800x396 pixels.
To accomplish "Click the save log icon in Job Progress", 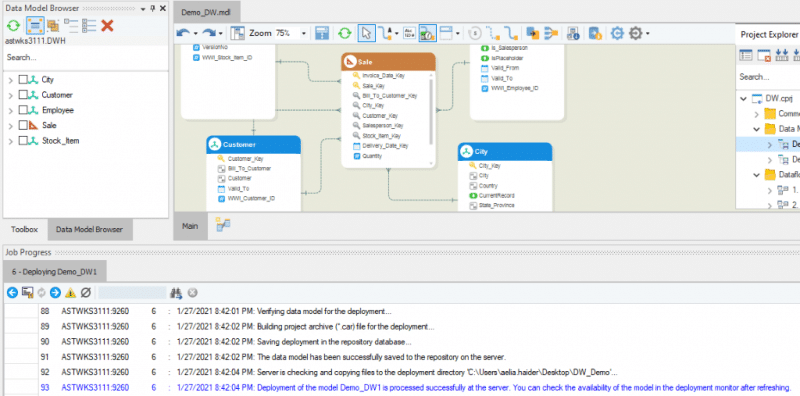I will 28,293.
